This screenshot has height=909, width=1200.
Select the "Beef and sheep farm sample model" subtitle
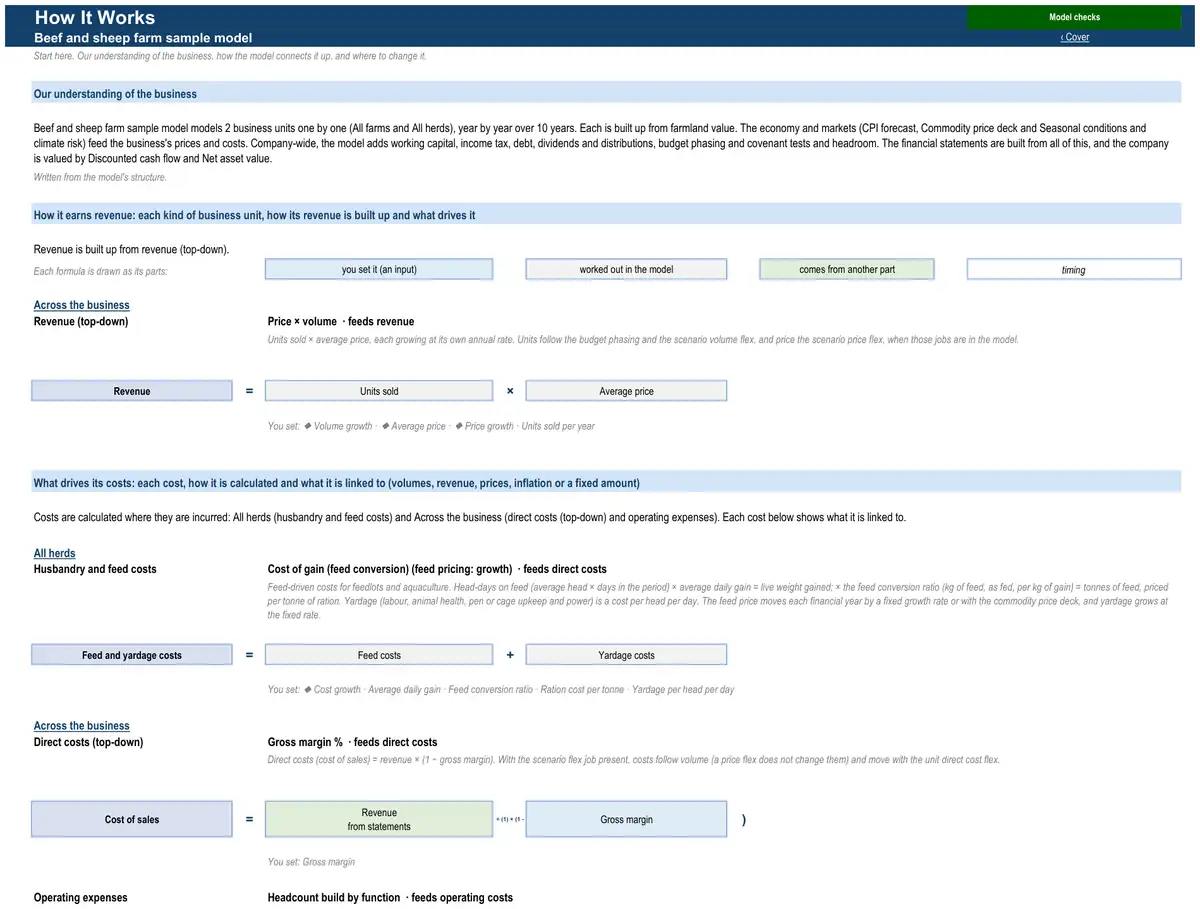click(x=143, y=38)
